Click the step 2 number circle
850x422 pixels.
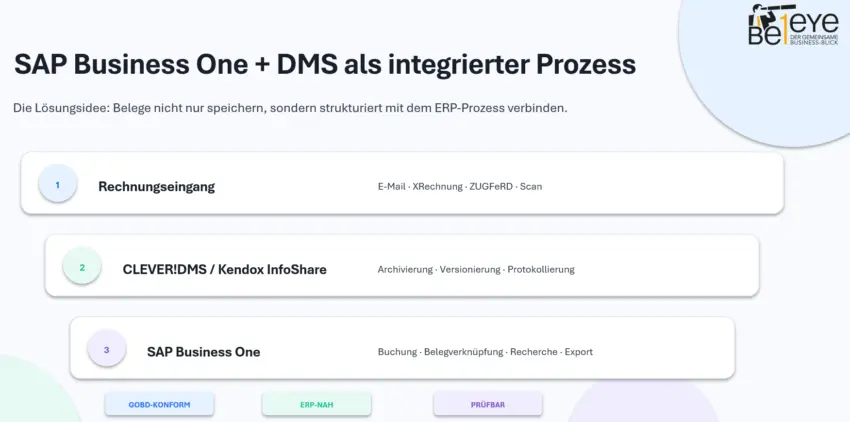point(82,266)
